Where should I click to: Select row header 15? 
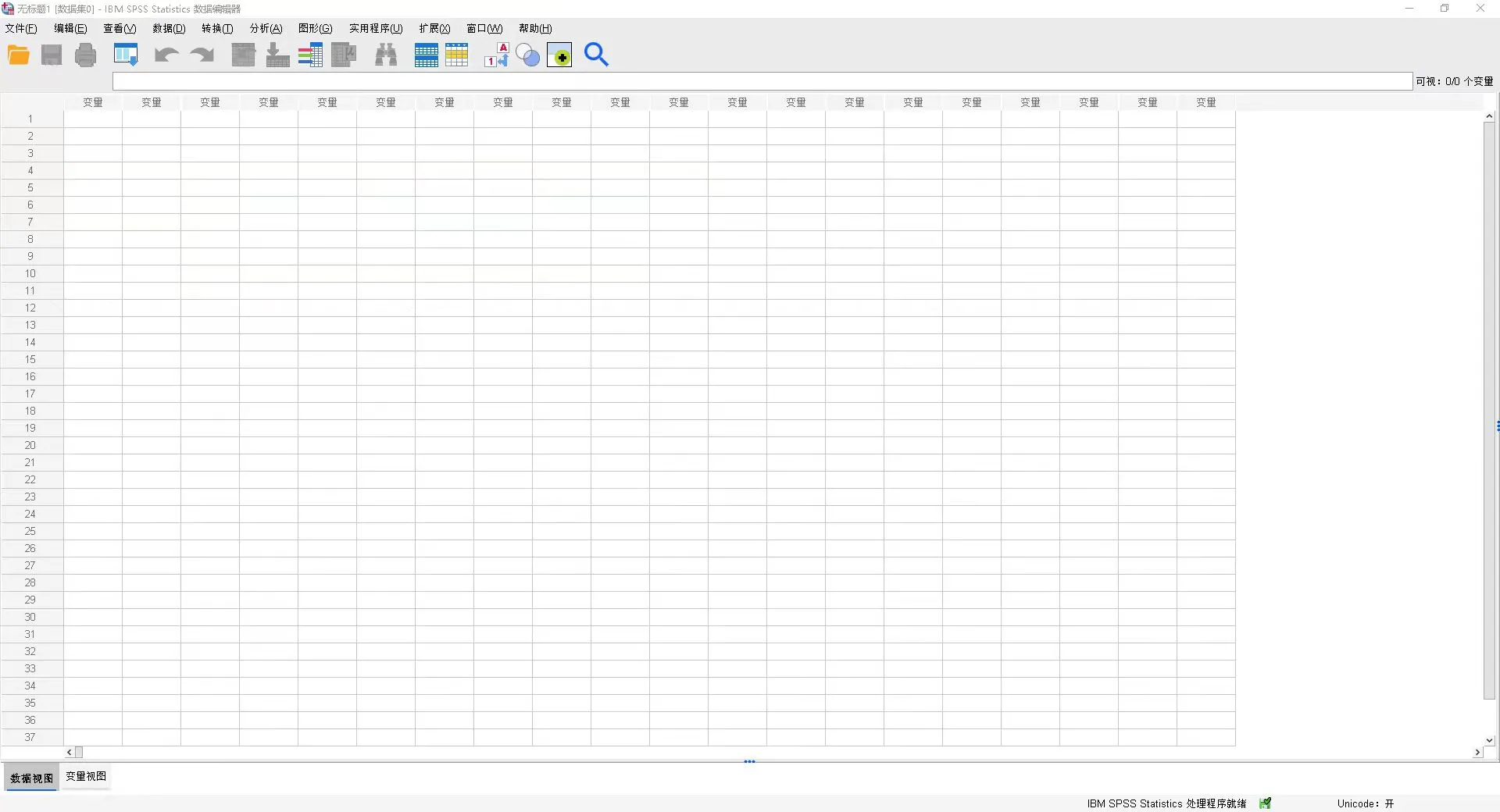click(31, 359)
